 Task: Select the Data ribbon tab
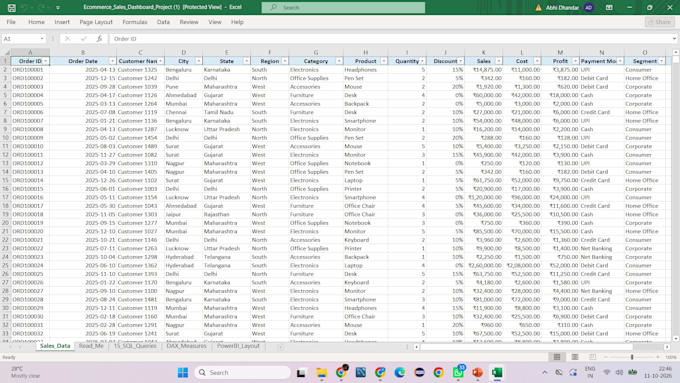click(x=163, y=22)
